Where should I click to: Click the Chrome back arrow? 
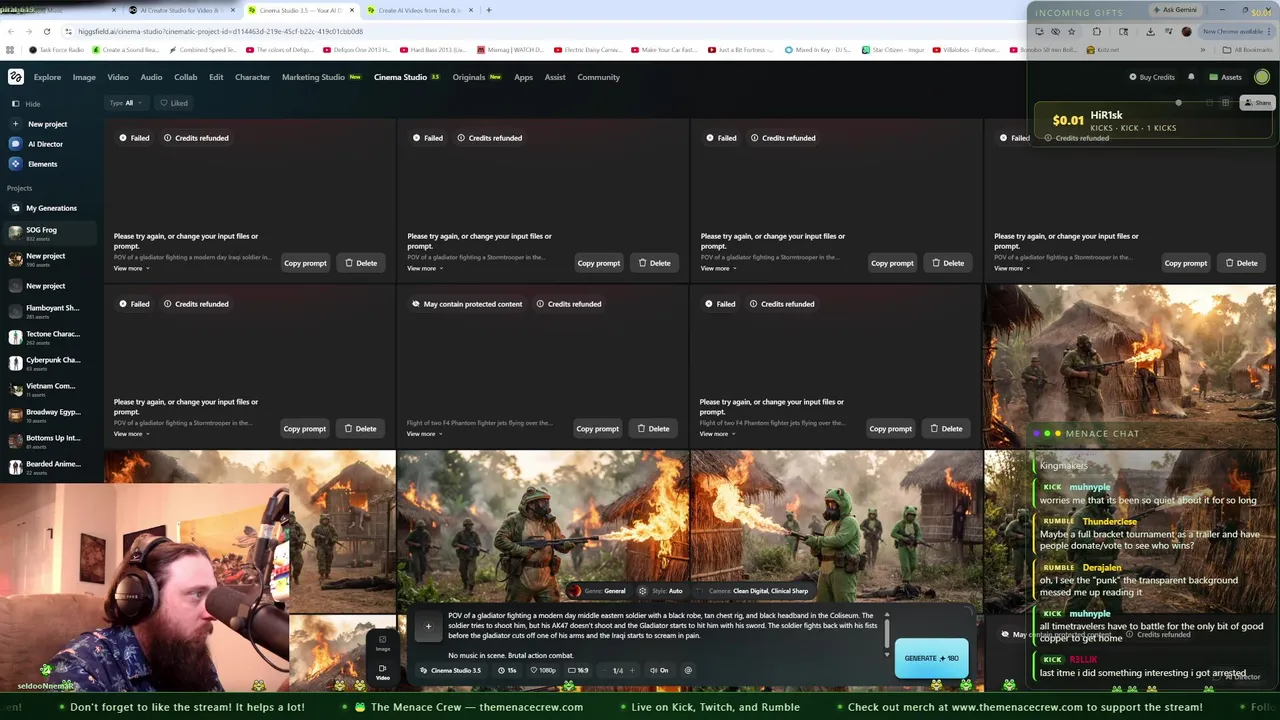(10, 31)
